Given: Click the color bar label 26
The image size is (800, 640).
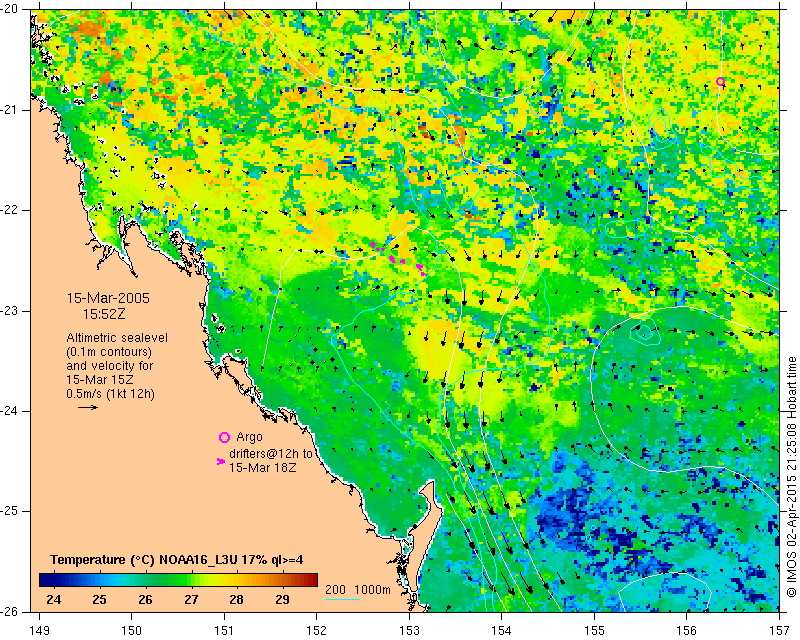Looking at the screenshot, I should pyautogui.click(x=145, y=600).
